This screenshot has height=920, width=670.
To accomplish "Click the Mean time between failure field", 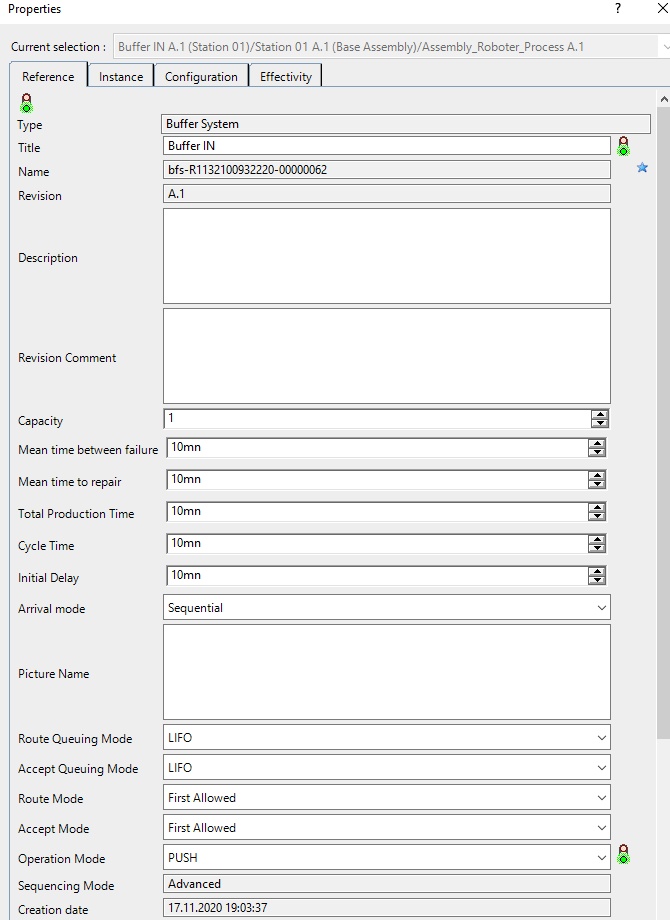I will (x=377, y=448).
